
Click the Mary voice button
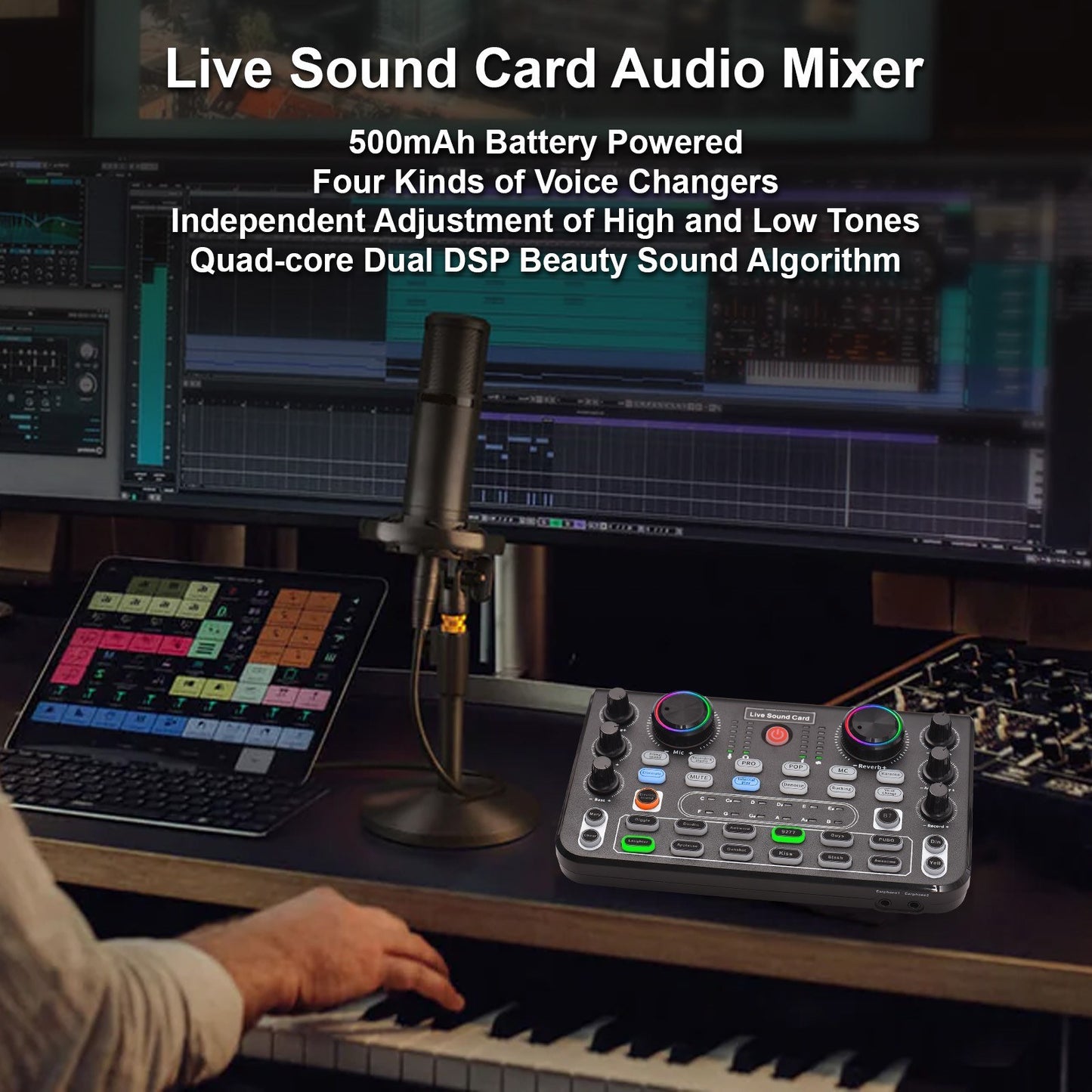pyautogui.click(x=595, y=816)
